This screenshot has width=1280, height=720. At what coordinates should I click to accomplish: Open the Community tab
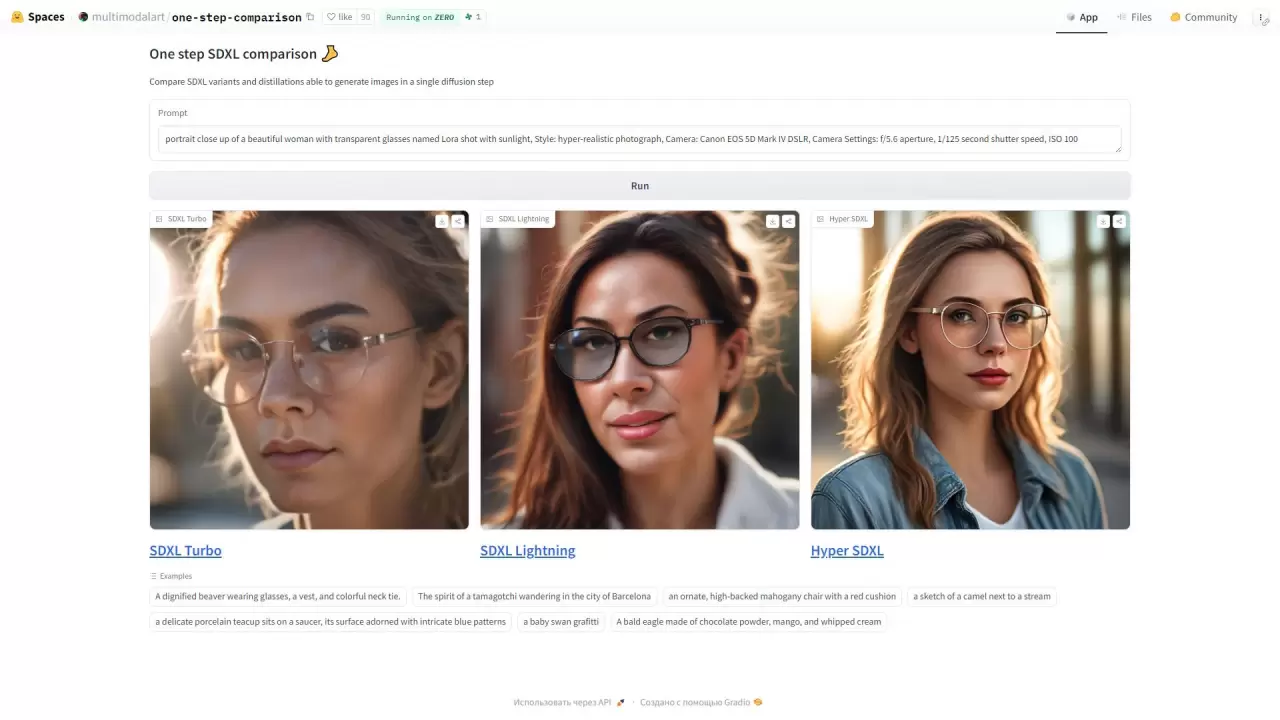click(x=1204, y=17)
